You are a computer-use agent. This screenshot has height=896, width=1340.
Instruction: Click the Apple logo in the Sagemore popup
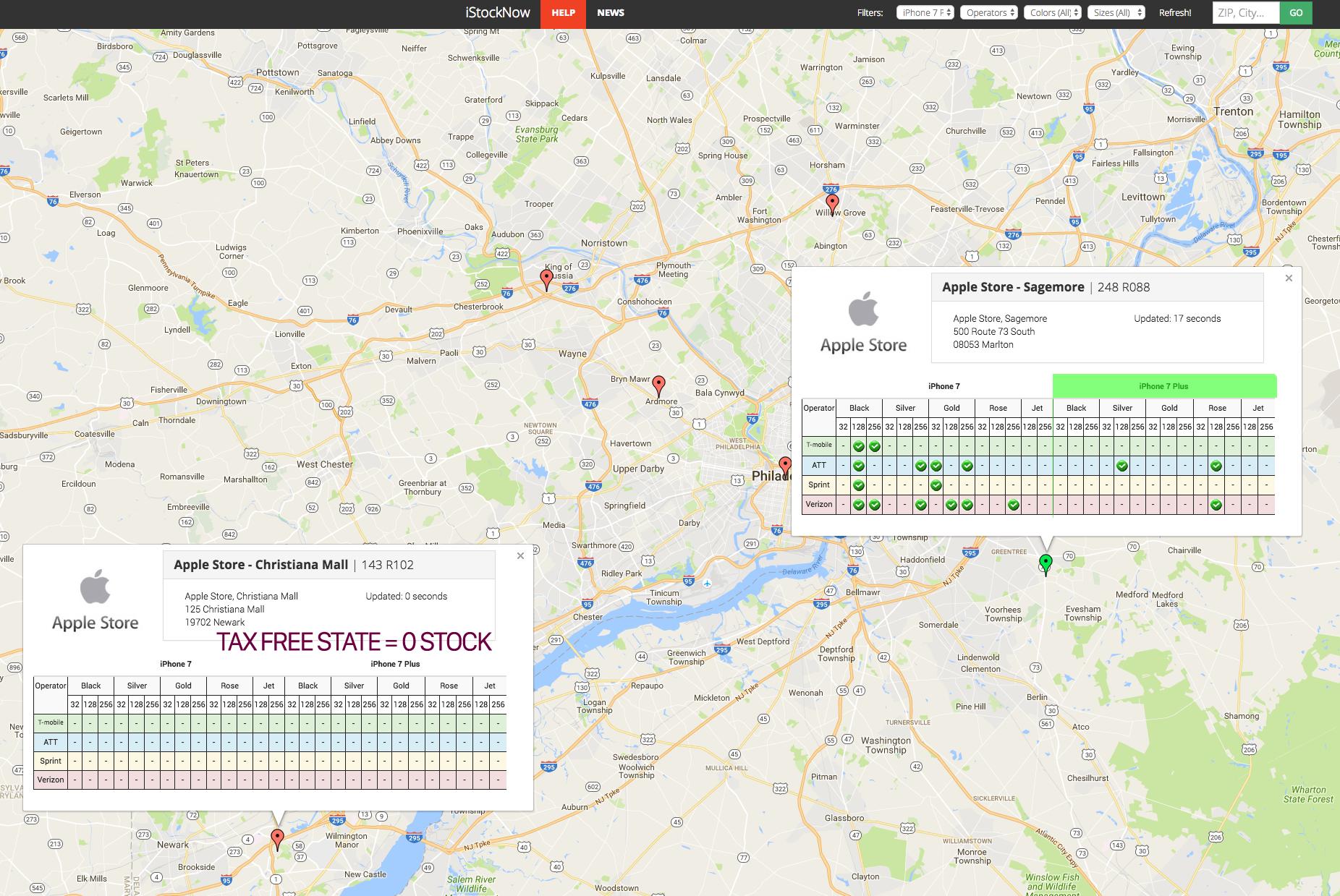863,310
